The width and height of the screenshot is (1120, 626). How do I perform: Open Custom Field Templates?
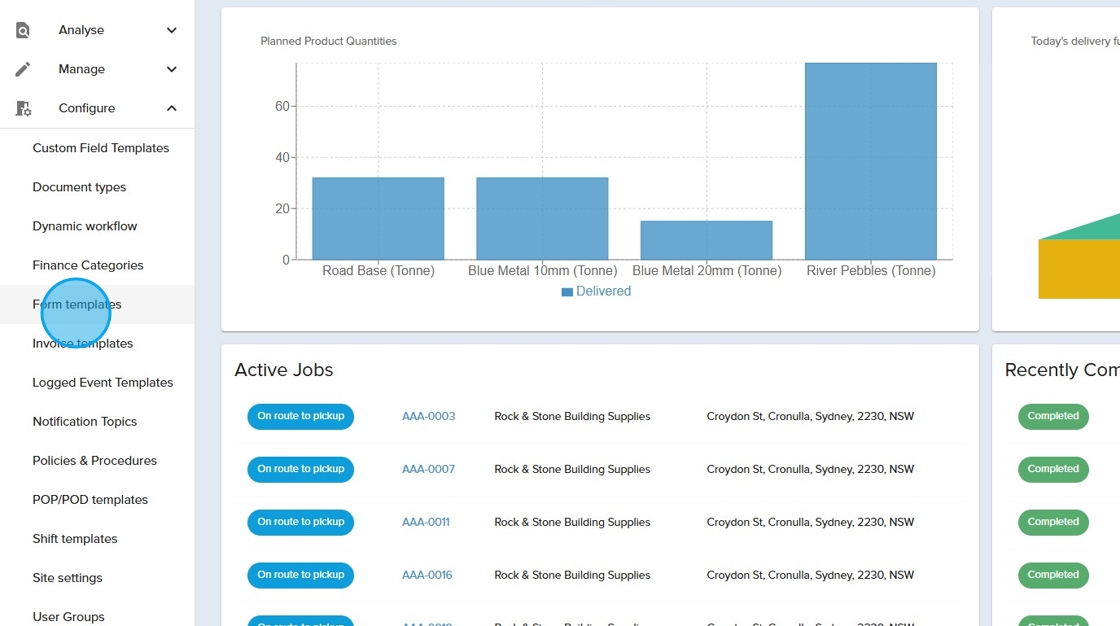100,148
